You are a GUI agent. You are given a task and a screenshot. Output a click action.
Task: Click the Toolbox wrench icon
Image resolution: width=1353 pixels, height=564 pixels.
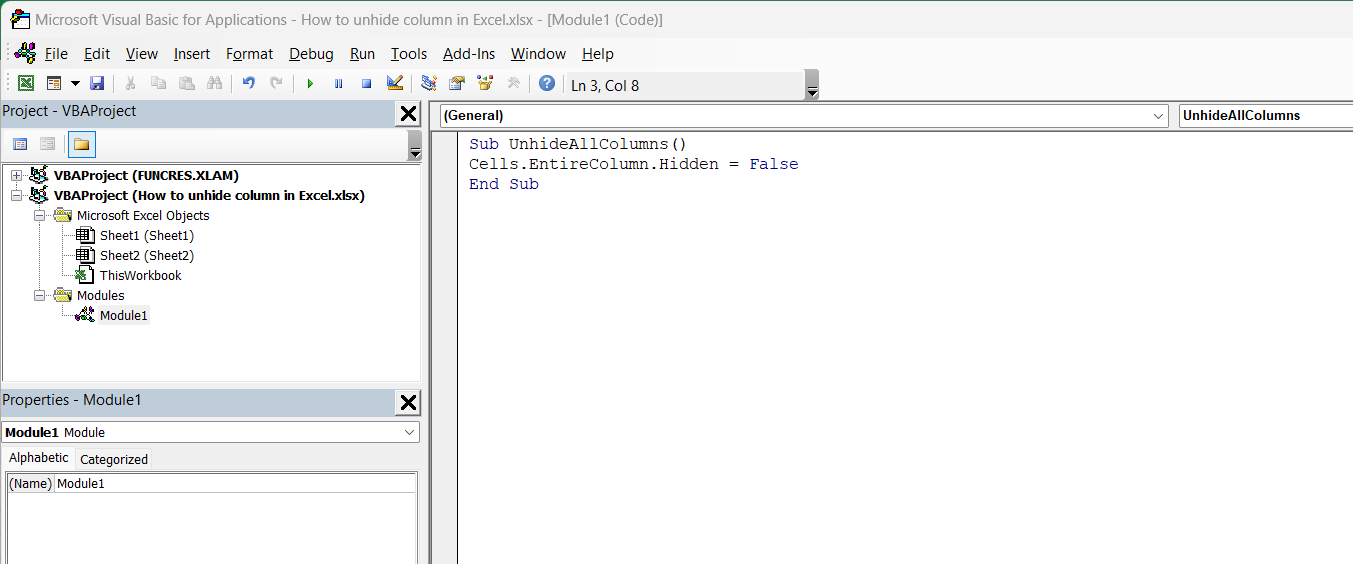point(513,84)
